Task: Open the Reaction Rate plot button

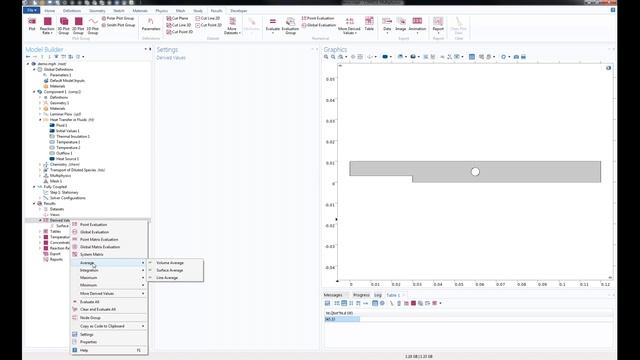Action: point(47,26)
